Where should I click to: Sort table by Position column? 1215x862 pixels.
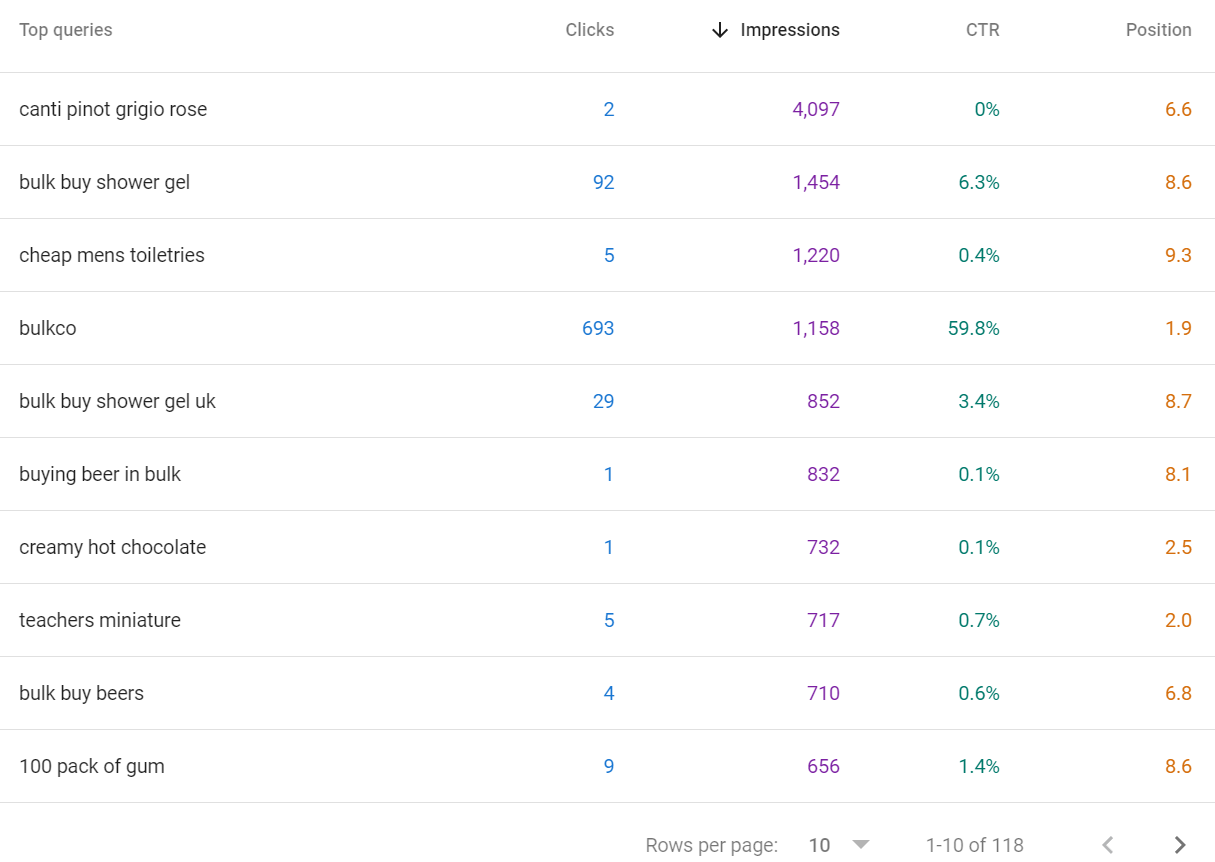coord(1158,30)
